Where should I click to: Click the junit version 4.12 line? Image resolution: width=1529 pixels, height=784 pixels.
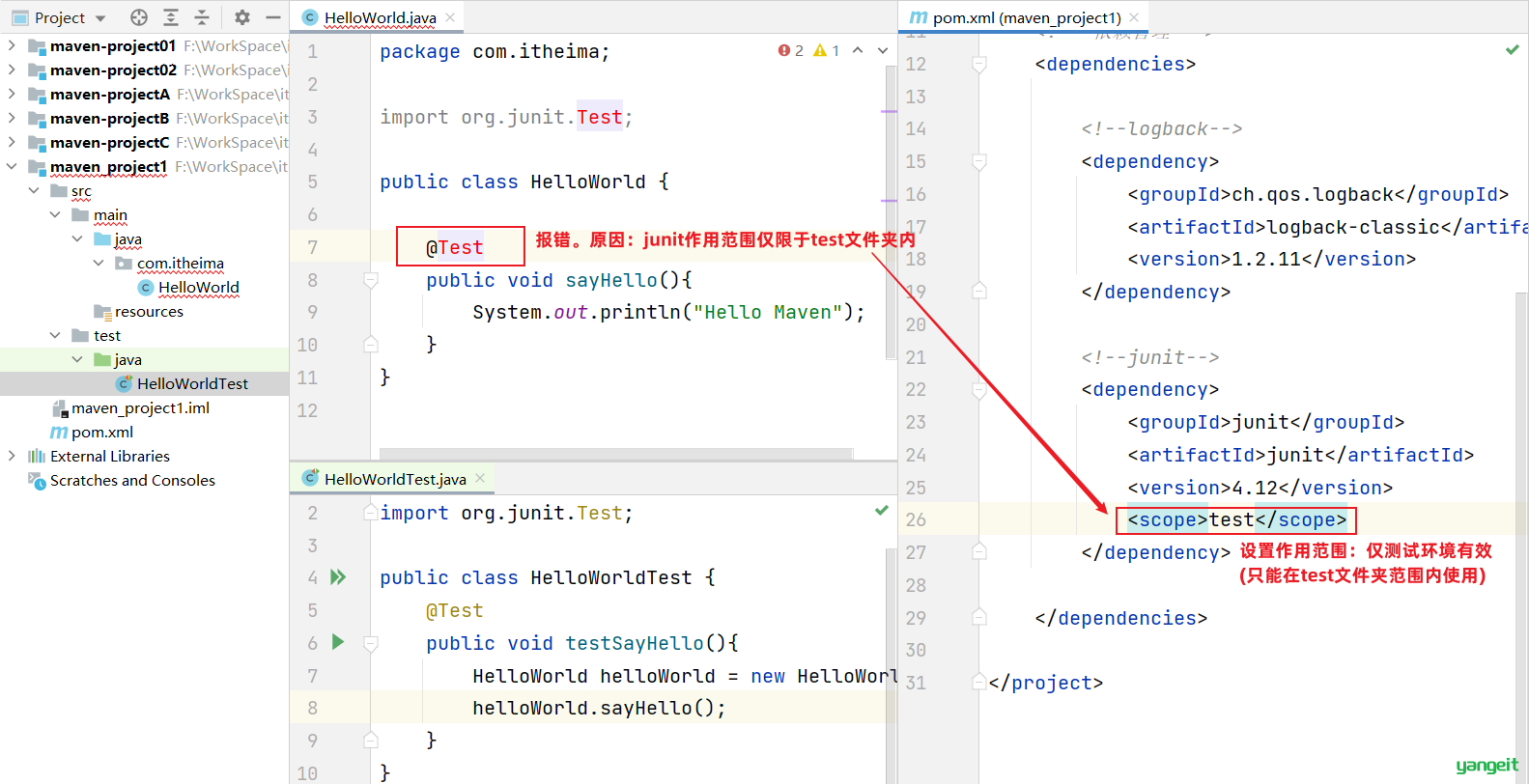click(1260, 488)
